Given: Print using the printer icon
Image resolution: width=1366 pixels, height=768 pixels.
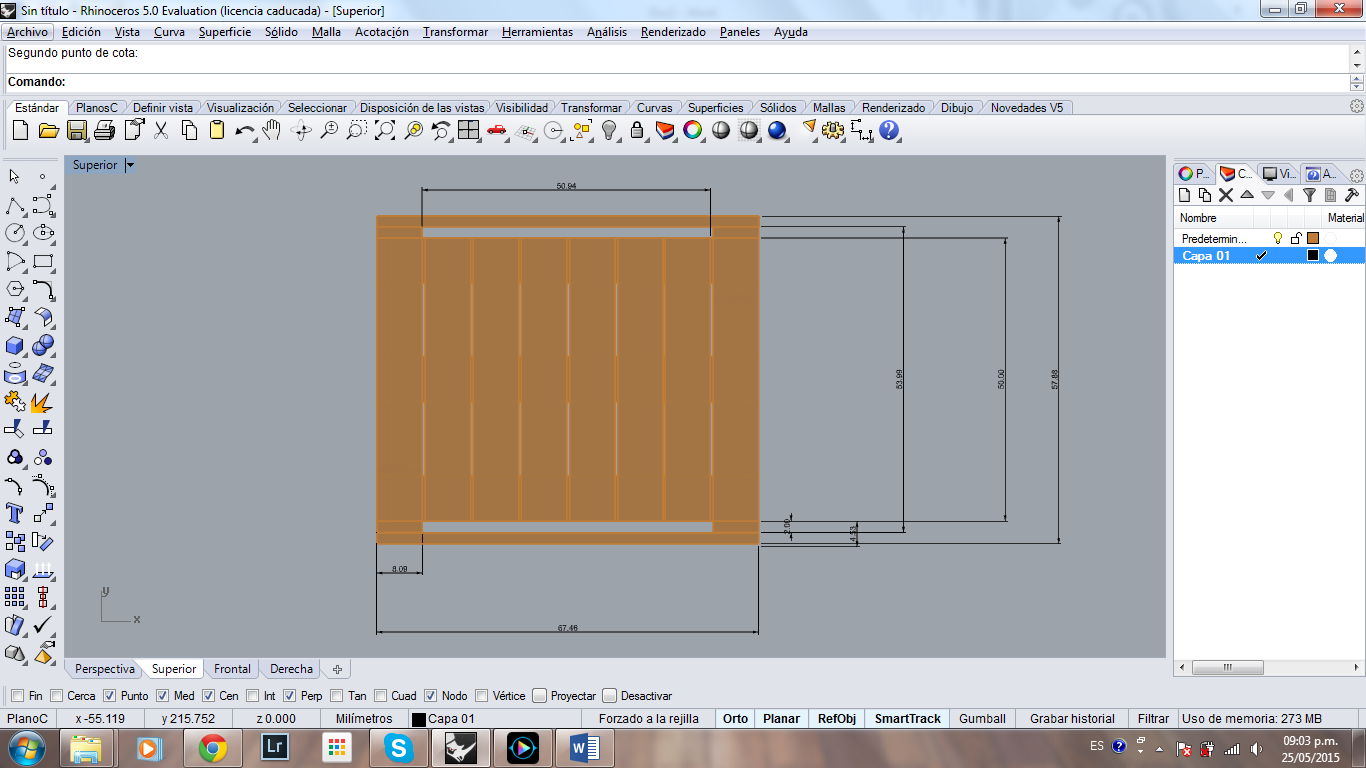Looking at the screenshot, I should click(104, 130).
